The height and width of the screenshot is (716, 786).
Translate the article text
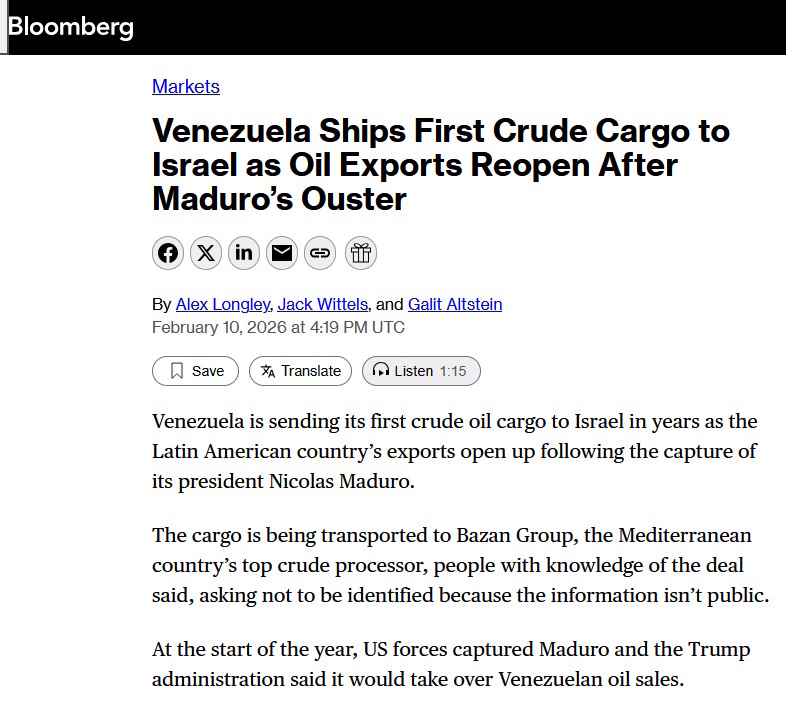[x=301, y=371]
